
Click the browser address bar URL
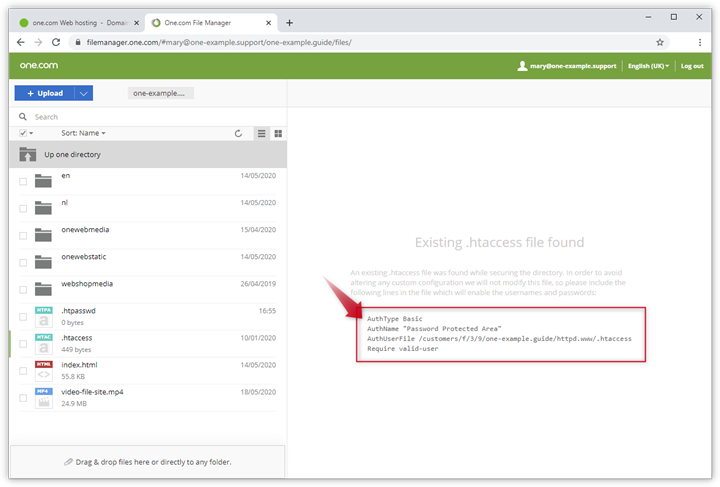(x=219, y=42)
